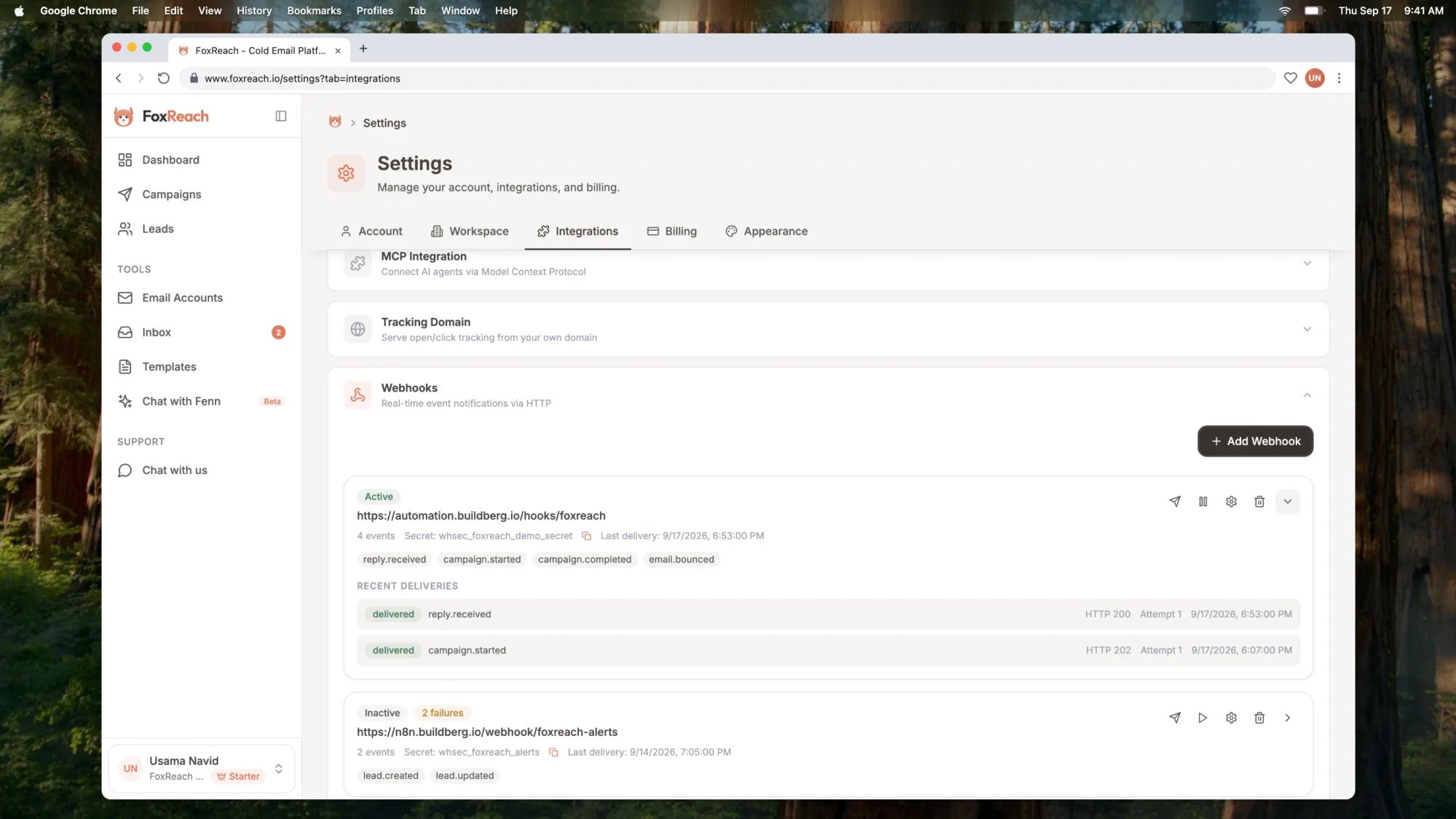Click the Webhooks section icon

(x=357, y=395)
